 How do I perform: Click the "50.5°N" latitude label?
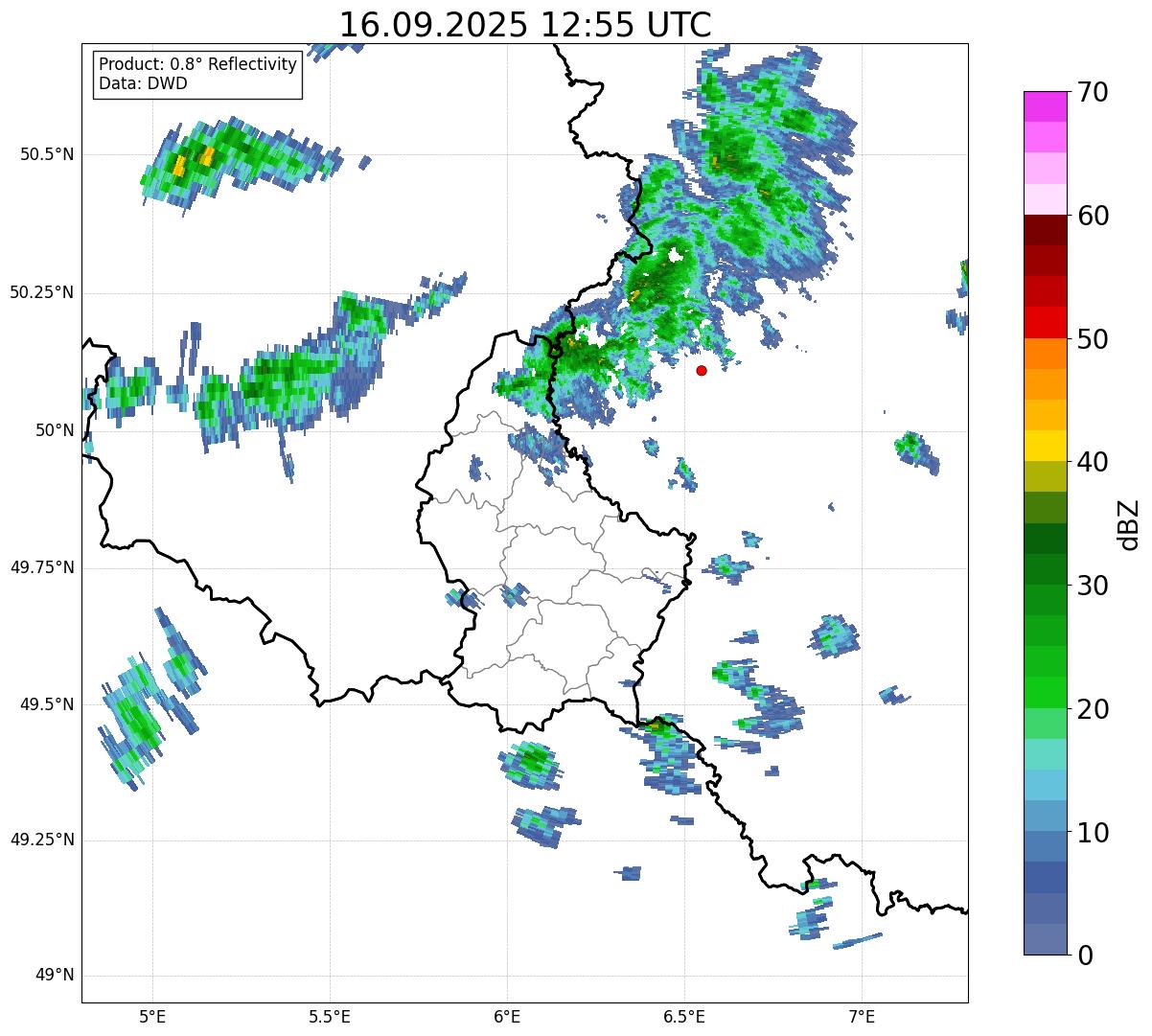pos(46,154)
